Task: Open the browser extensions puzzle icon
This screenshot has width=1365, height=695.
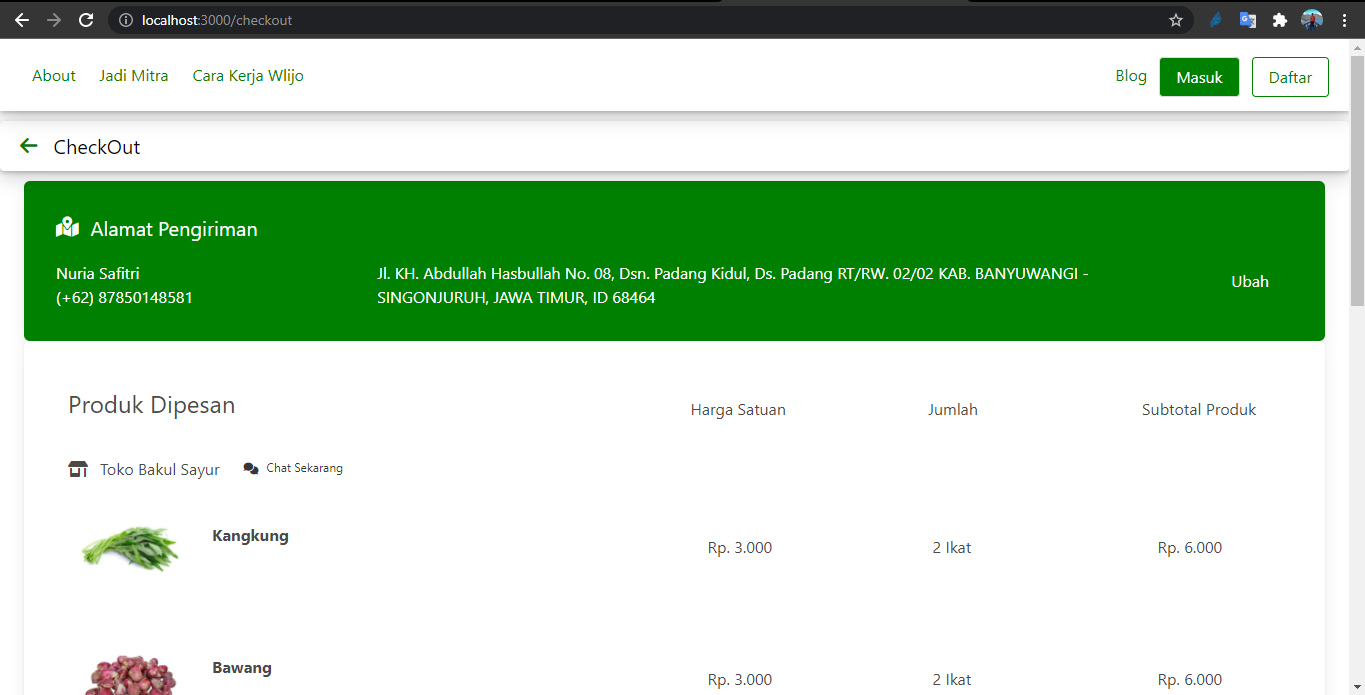Action: 1280,19
